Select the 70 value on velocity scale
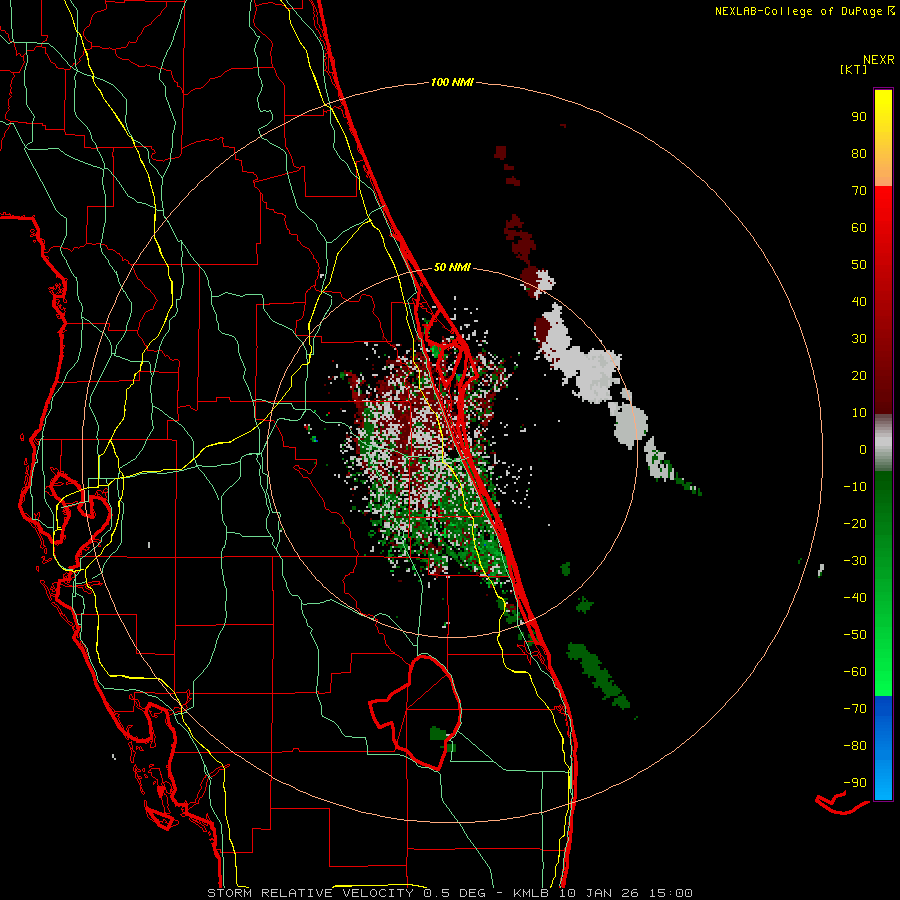900x900 pixels. tap(859, 191)
